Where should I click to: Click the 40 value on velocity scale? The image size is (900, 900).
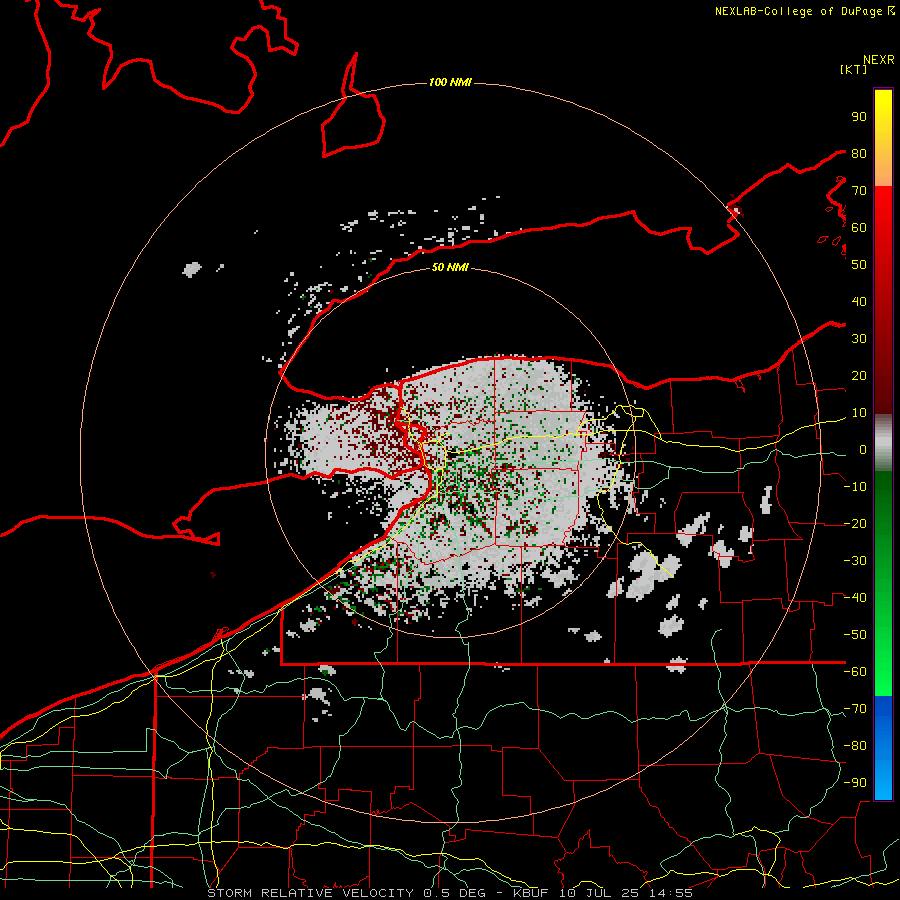[859, 301]
